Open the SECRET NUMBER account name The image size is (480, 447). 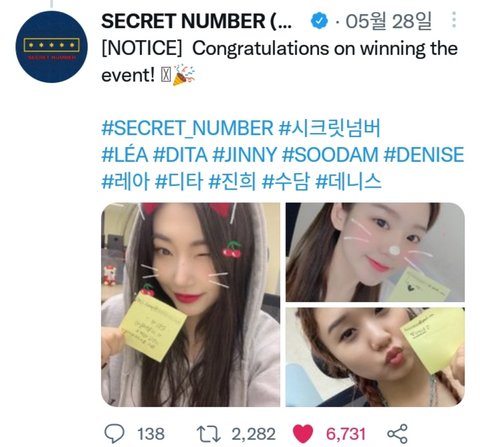(x=196, y=21)
